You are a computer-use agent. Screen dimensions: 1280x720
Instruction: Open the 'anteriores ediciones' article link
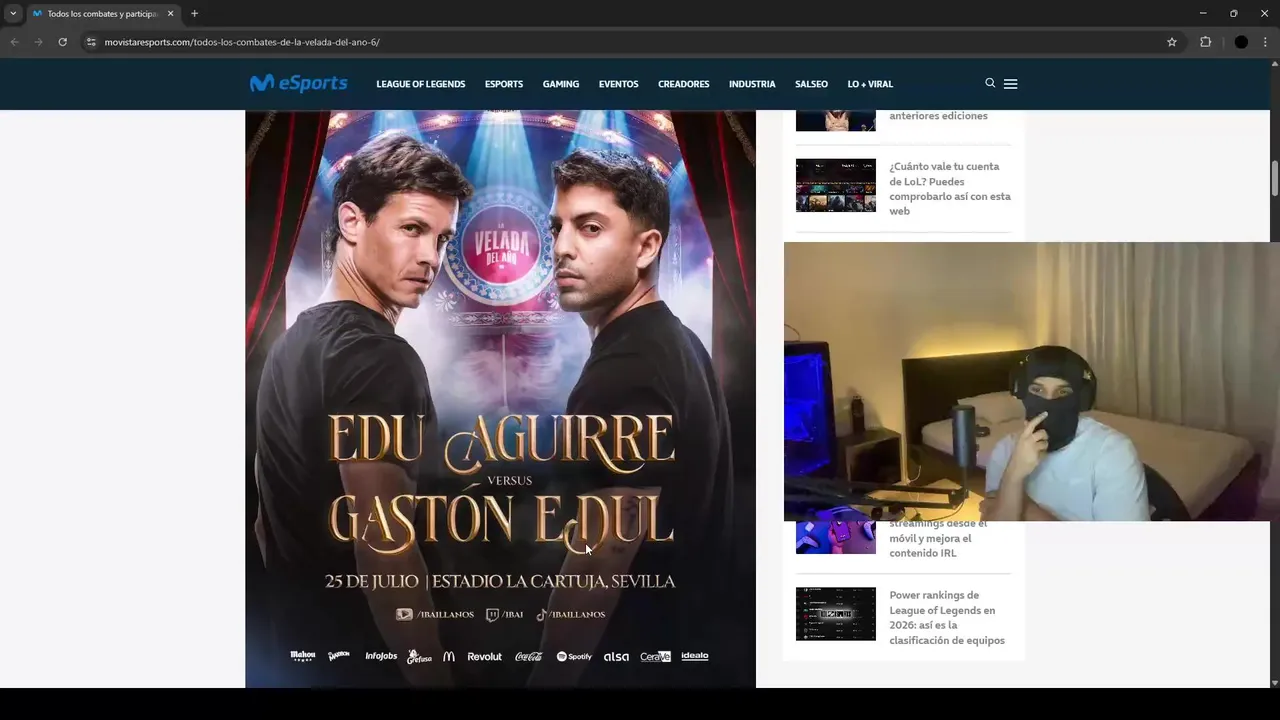click(938, 115)
